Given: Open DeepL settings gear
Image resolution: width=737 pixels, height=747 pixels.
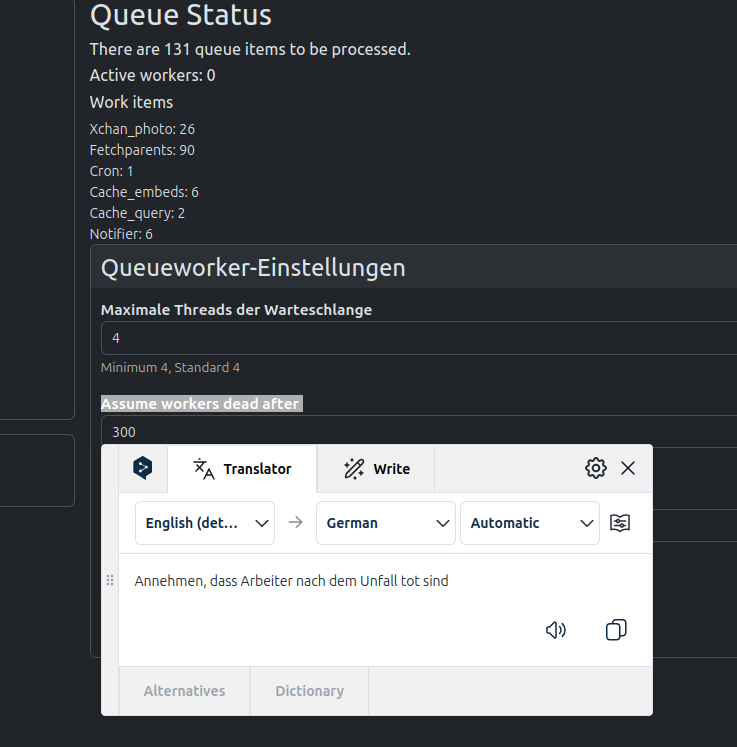Looking at the screenshot, I should (x=596, y=468).
